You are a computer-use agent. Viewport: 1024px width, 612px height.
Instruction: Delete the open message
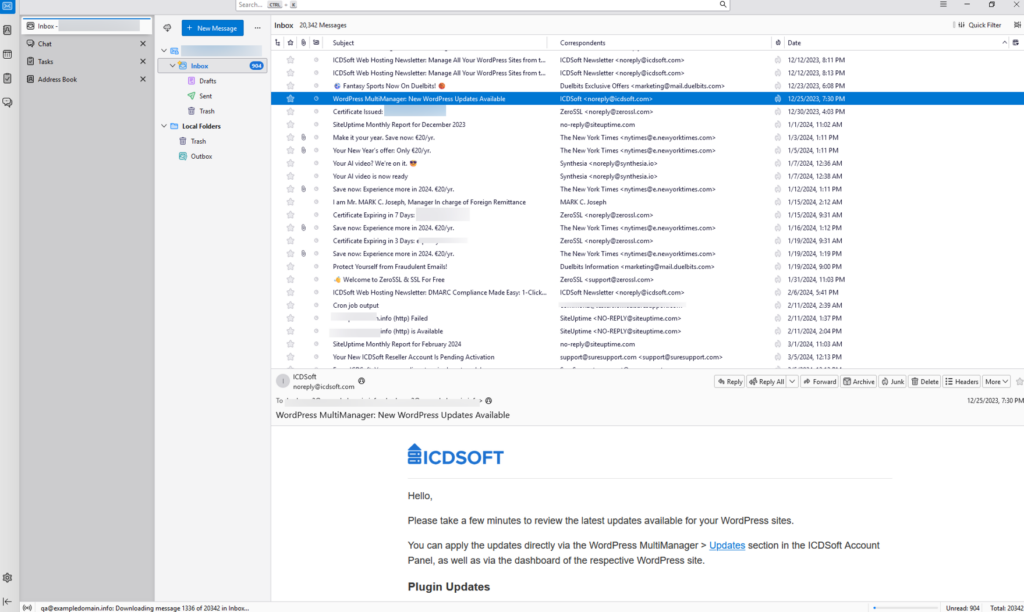click(x=925, y=381)
